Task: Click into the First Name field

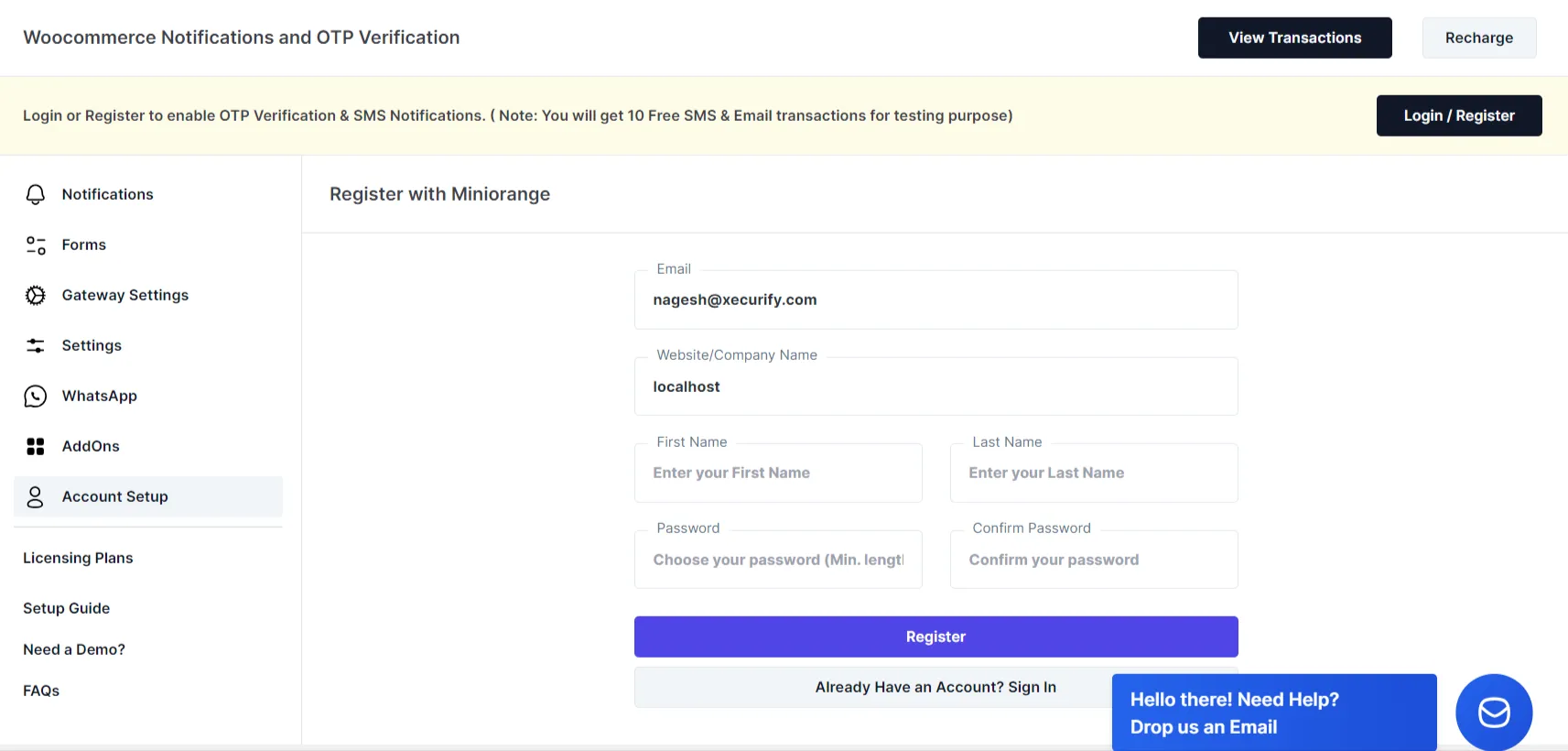Action: tap(778, 473)
